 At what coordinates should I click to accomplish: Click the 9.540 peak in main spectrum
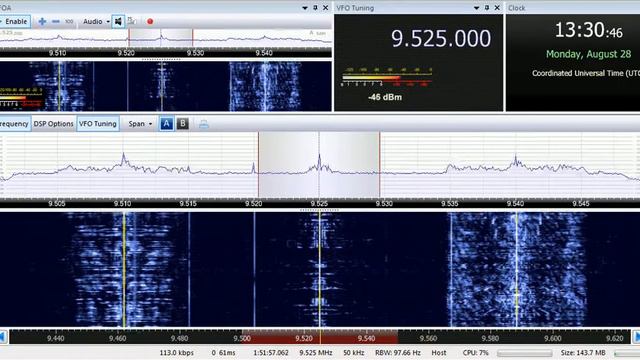[x=516, y=160]
